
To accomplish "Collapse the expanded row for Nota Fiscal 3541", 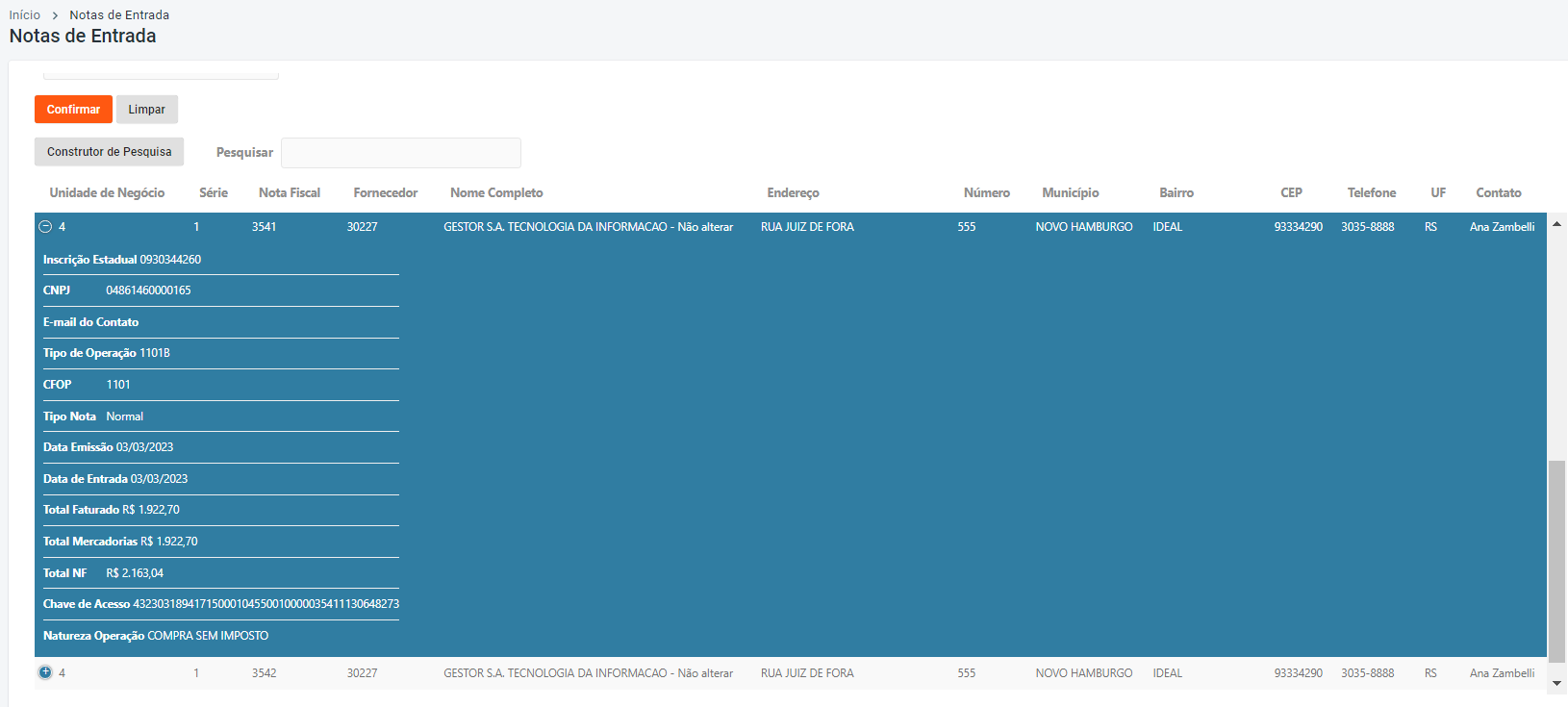I will [45, 227].
